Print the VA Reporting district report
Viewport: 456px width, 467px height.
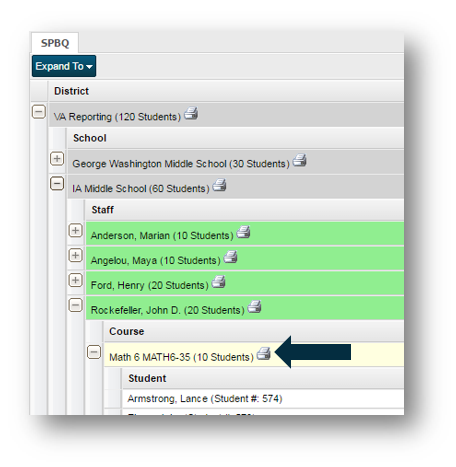(x=191, y=113)
